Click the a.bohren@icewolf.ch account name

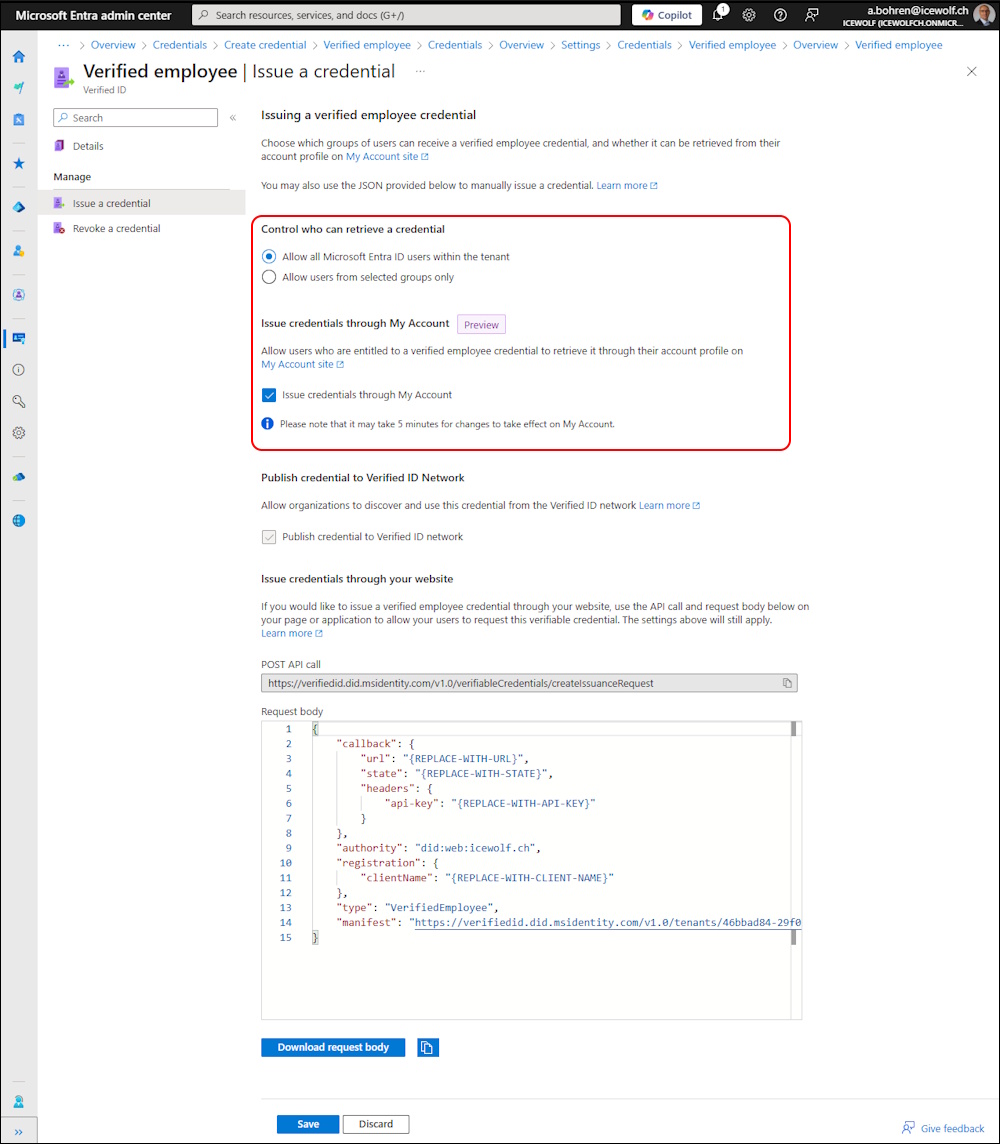[x=918, y=10]
